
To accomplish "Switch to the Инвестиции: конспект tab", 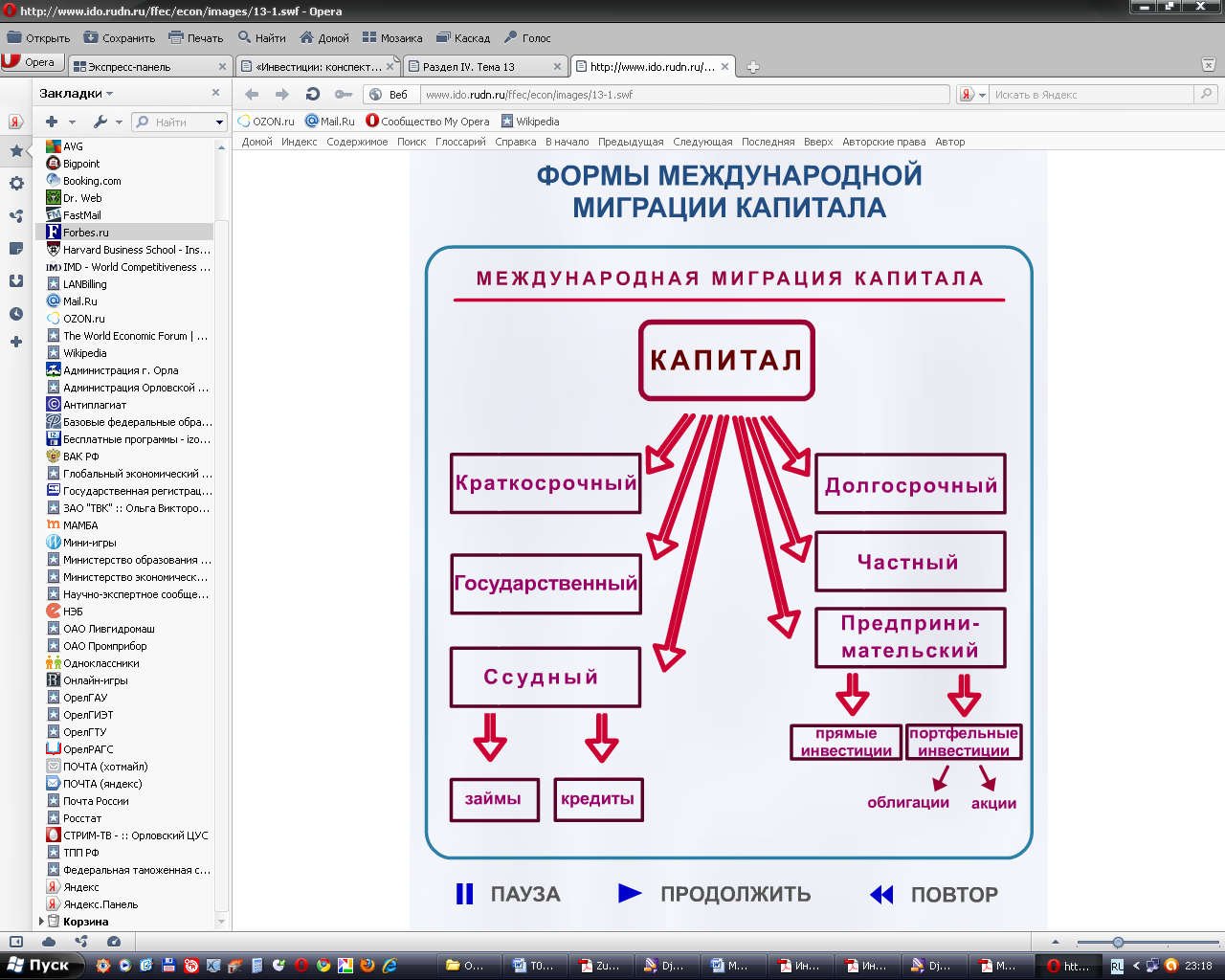I will coord(319,67).
